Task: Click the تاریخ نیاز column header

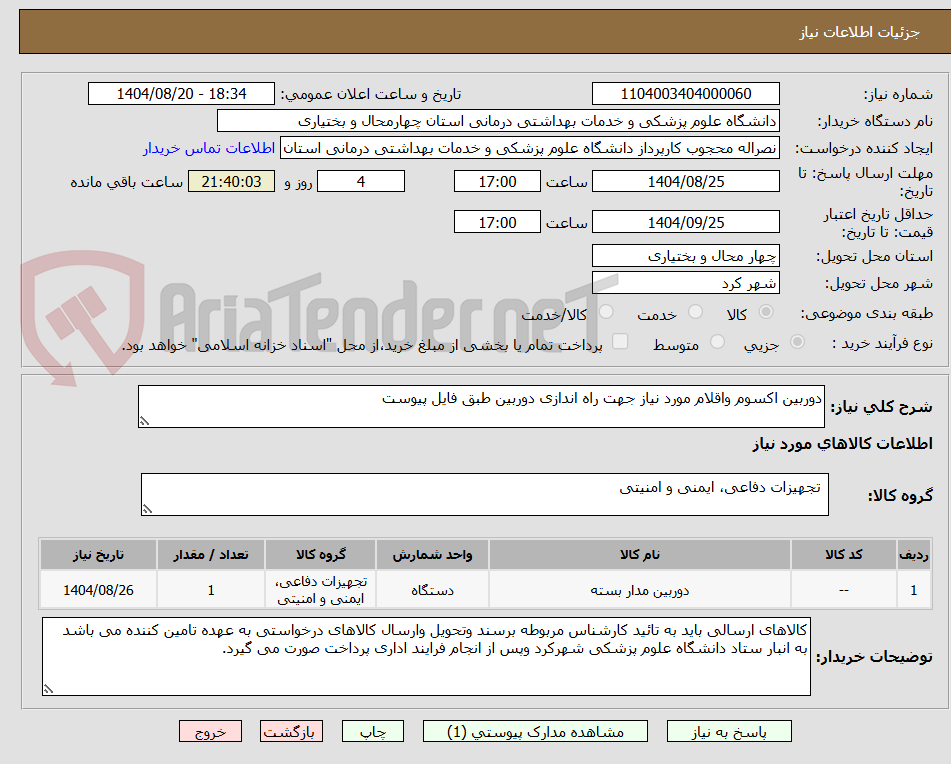Action: pos(97,554)
